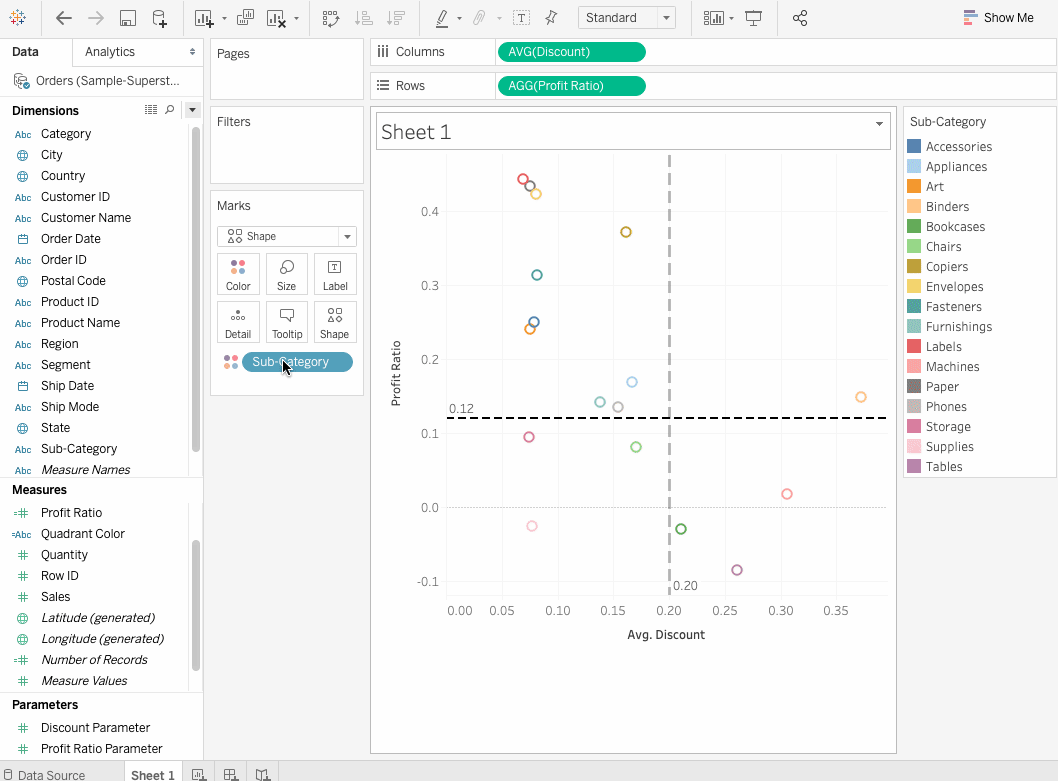Sort descending toolbar icon
The height and width of the screenshot is (781, 1058).
396,18
